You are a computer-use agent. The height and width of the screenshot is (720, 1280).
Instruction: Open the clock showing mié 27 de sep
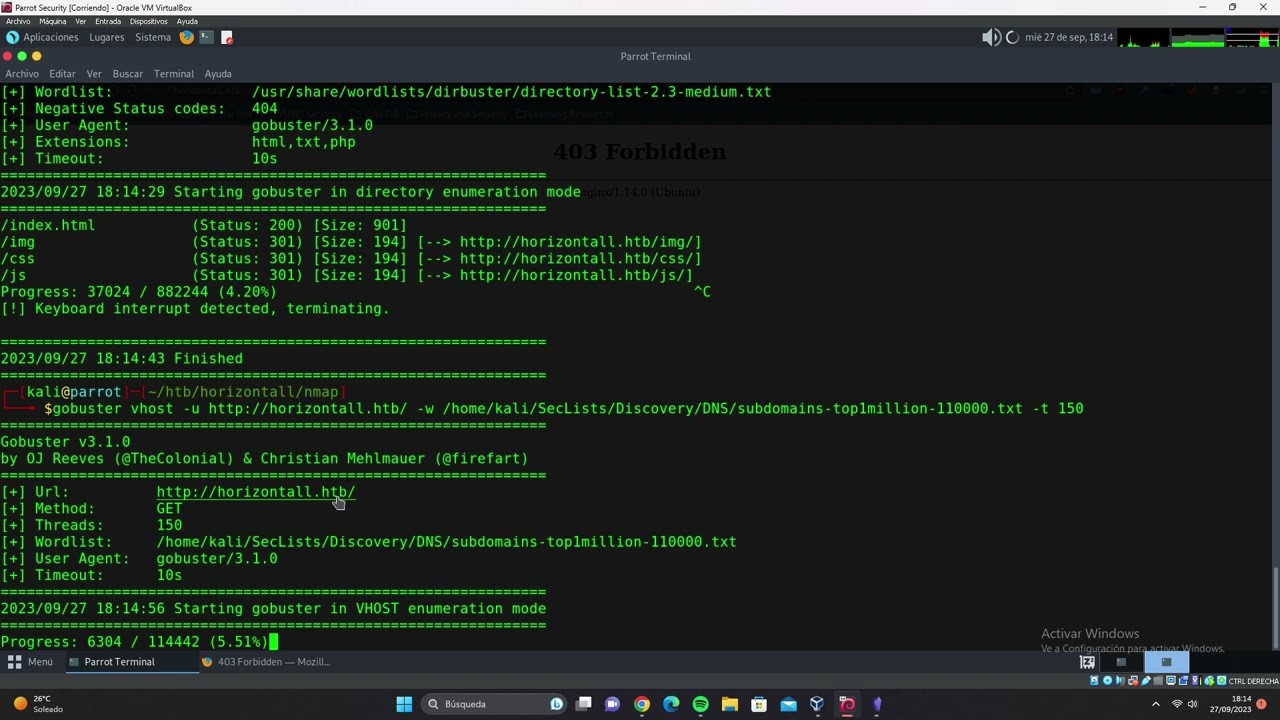[1069, 37]
